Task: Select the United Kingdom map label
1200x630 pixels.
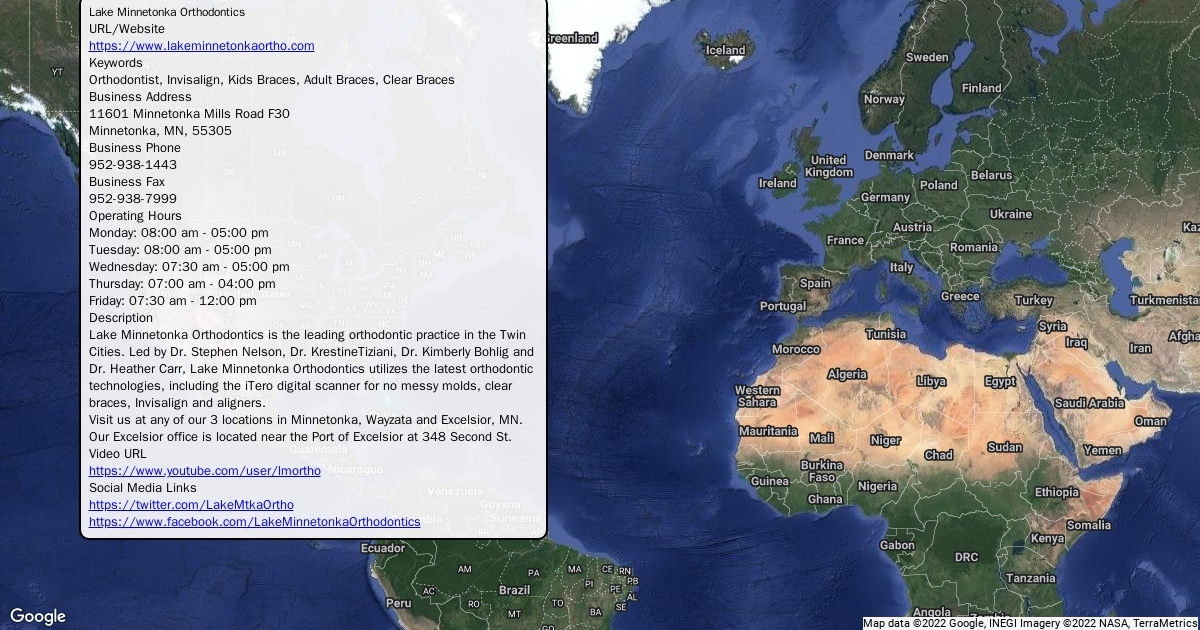Action: (828, 166)
